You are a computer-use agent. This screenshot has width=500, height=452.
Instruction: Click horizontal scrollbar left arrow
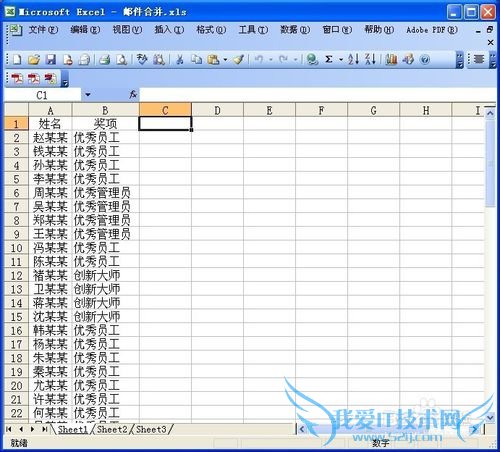tap(302, 429)
